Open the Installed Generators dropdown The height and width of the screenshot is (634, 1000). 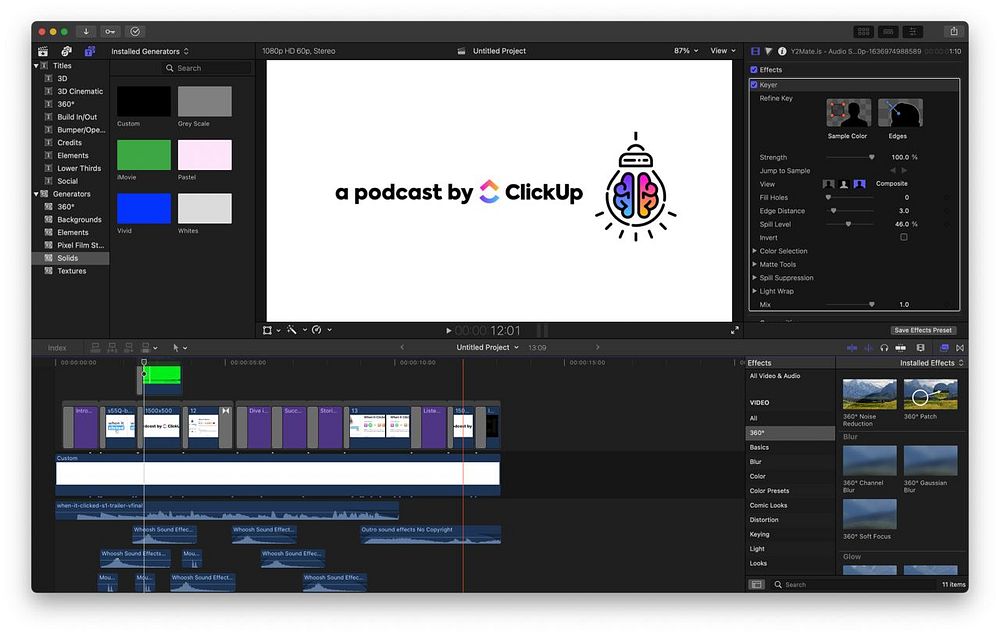pos(151,51)
